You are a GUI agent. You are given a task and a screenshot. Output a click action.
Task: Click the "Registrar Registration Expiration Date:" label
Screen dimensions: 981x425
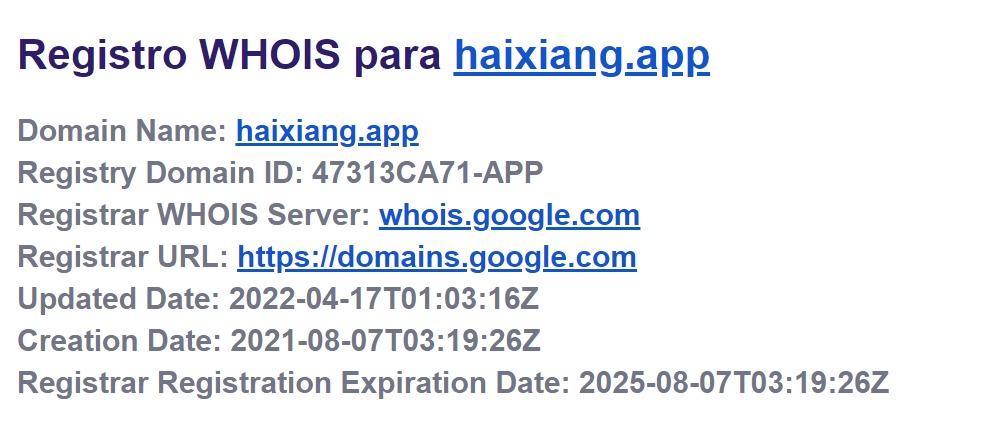tap(294, 383)
